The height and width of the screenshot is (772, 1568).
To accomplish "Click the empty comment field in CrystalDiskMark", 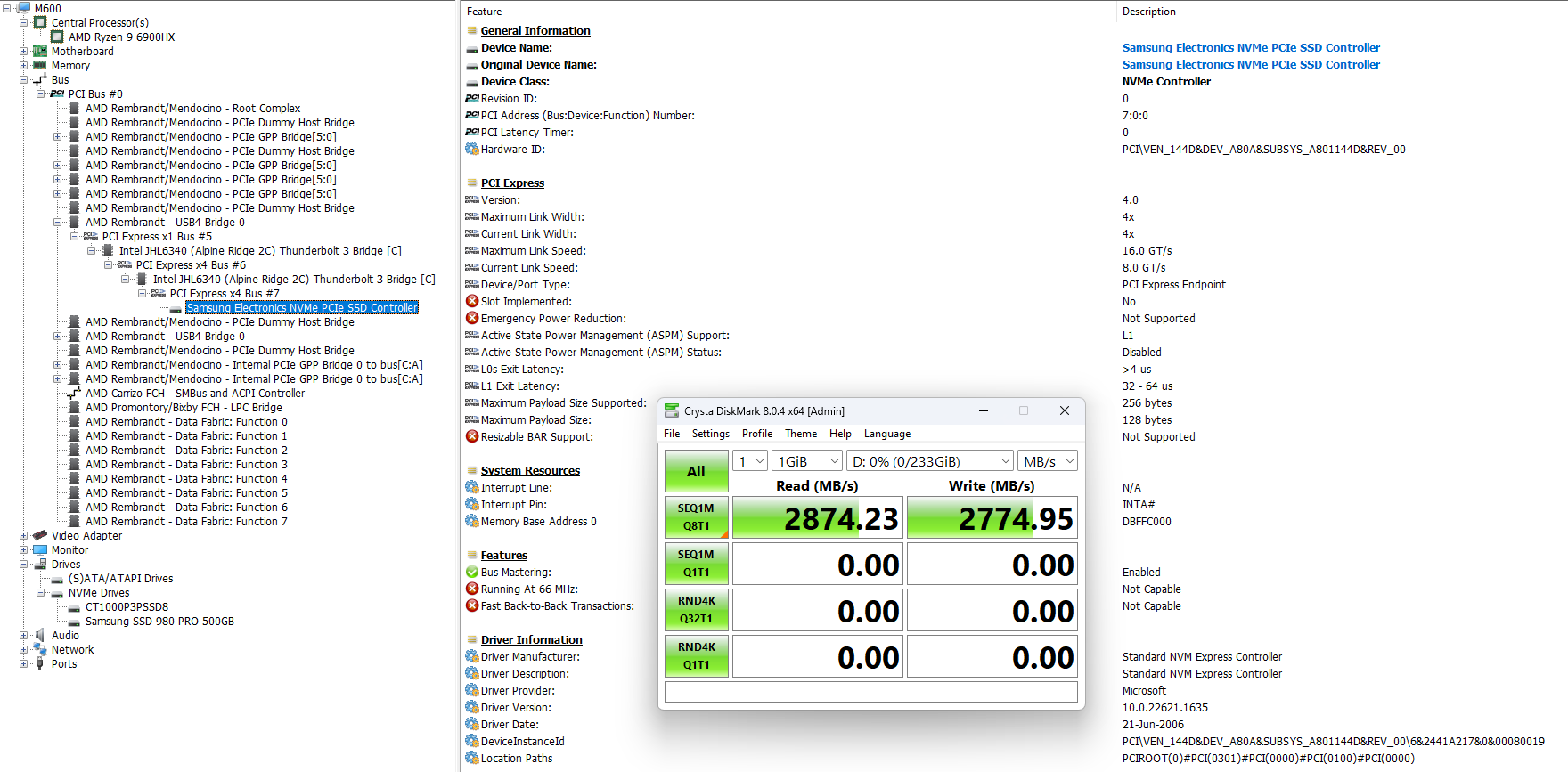I will pos(871,692).
